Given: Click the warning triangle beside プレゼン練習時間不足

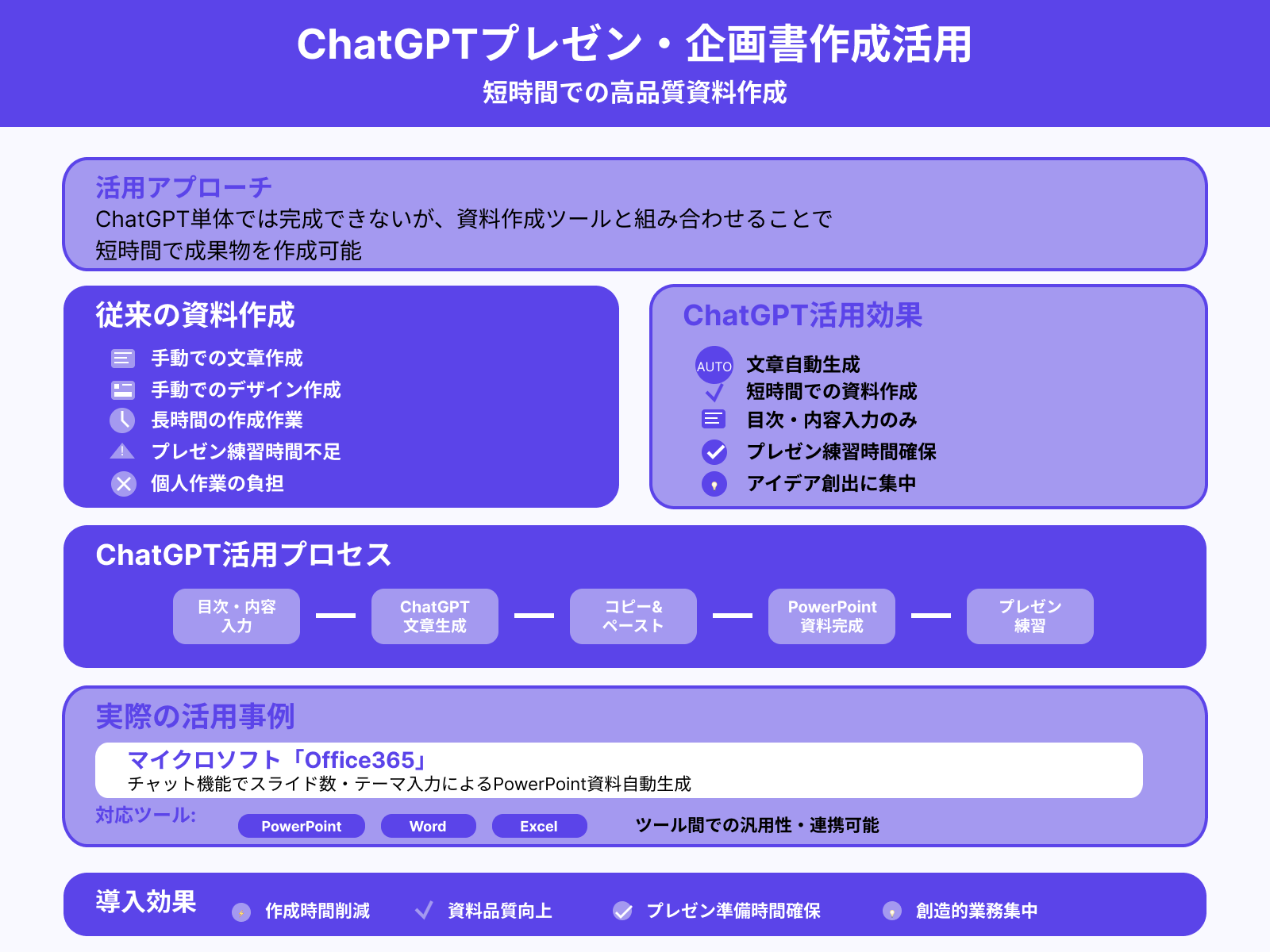Looking at the screenshot, I should (123, 451).
